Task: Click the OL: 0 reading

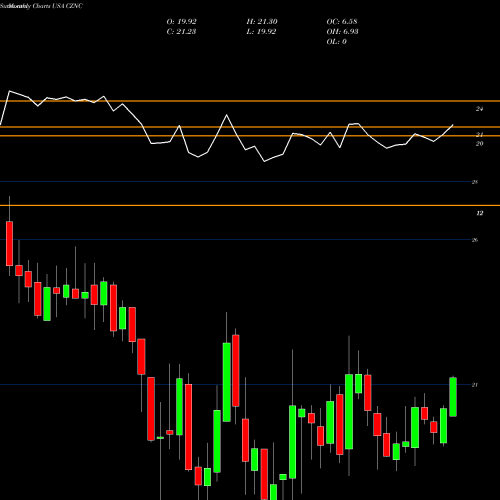Action: pyautogui.click(x=336, y=42)
